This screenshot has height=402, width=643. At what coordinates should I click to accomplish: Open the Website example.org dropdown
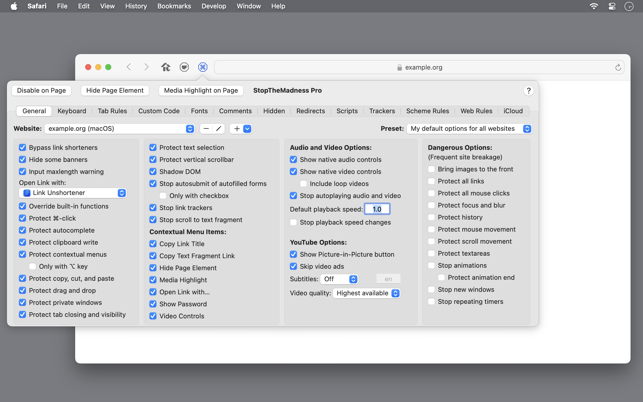(119, 129)
